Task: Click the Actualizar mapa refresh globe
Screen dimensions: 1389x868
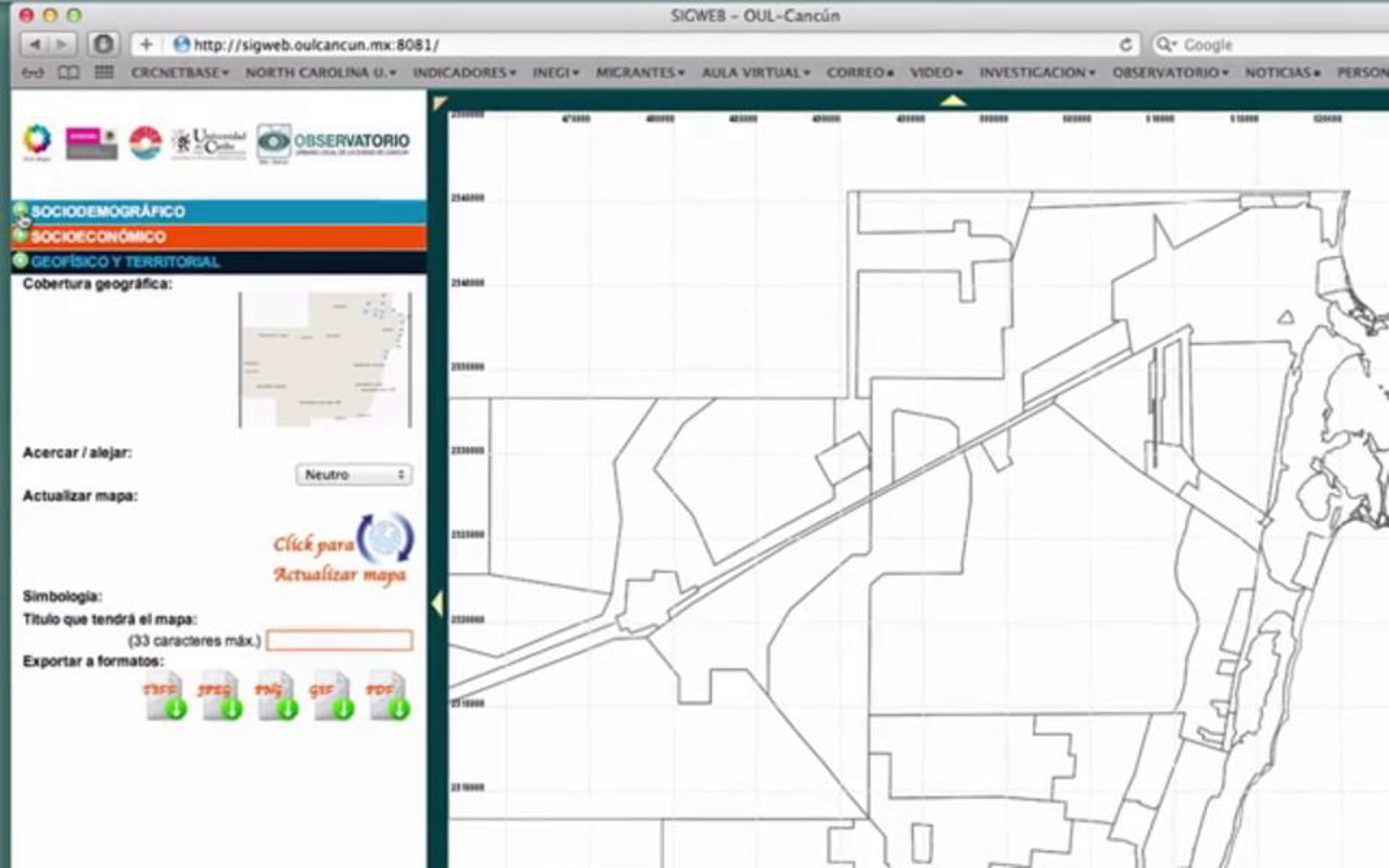Action: click(385, 538)
